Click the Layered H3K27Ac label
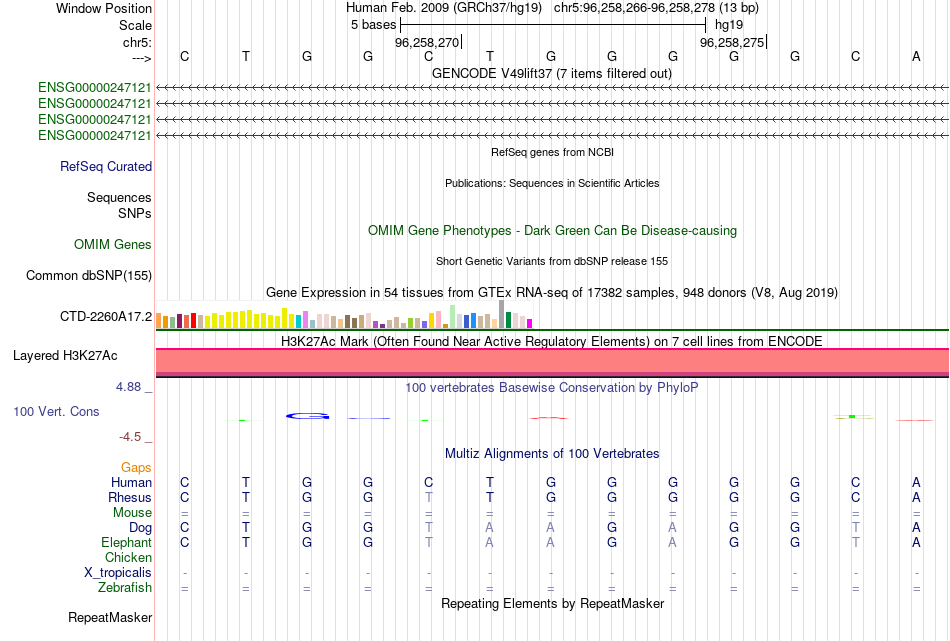The height and width of the screenshot is (641, 950). pos(65,356)
